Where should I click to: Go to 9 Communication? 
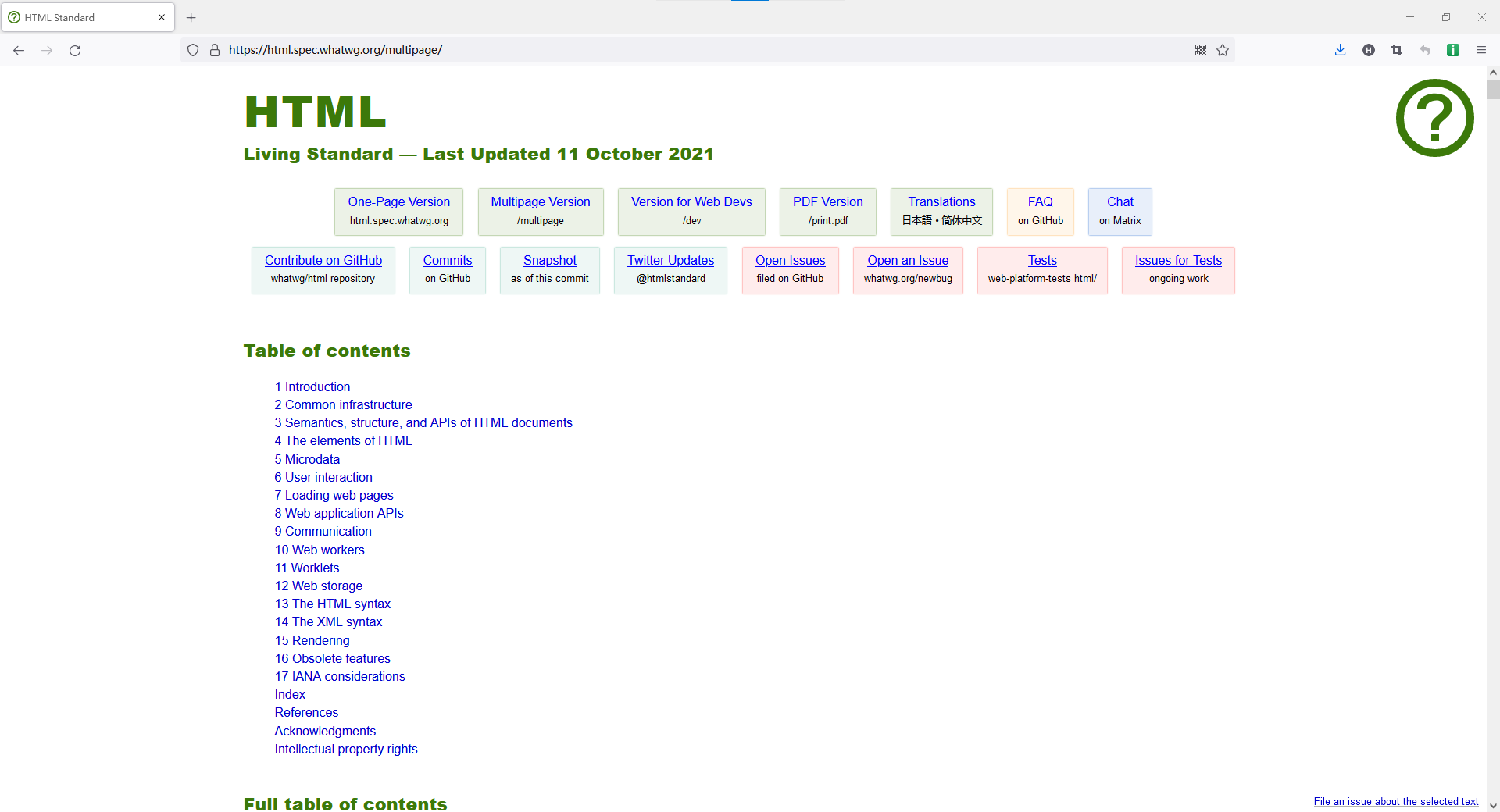coord(323,531)
